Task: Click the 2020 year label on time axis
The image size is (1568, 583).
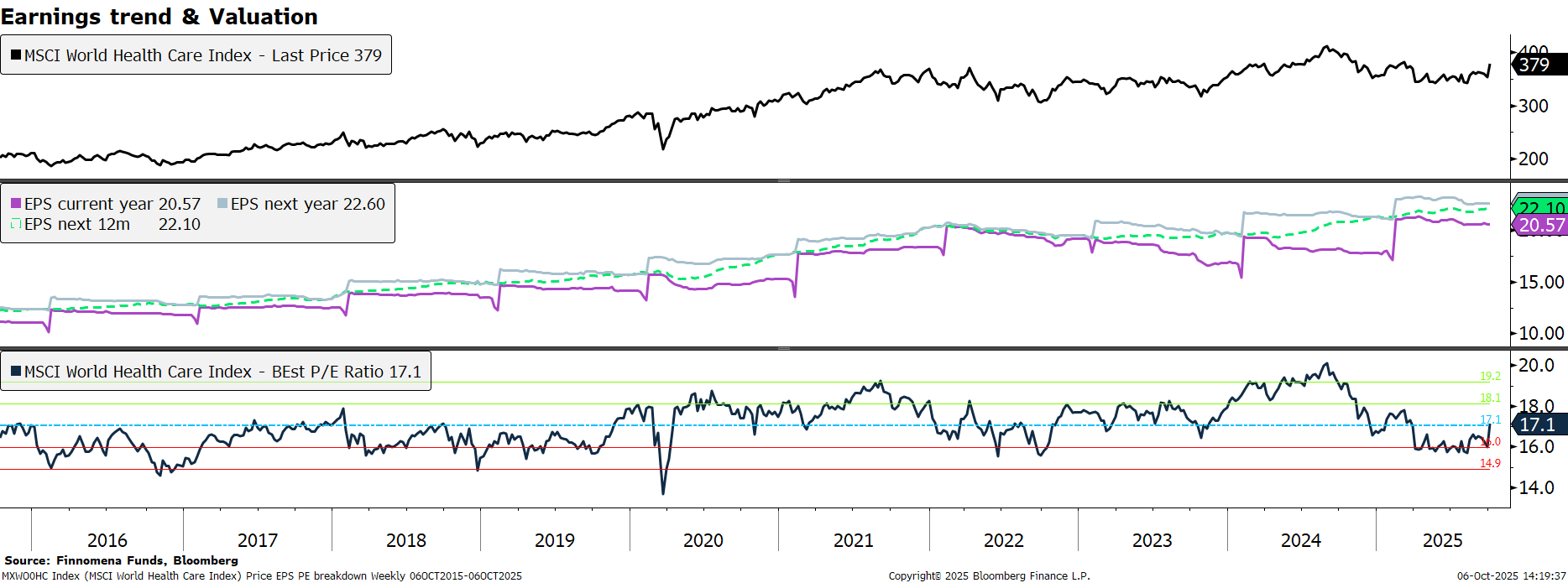Action: point(703,540)
